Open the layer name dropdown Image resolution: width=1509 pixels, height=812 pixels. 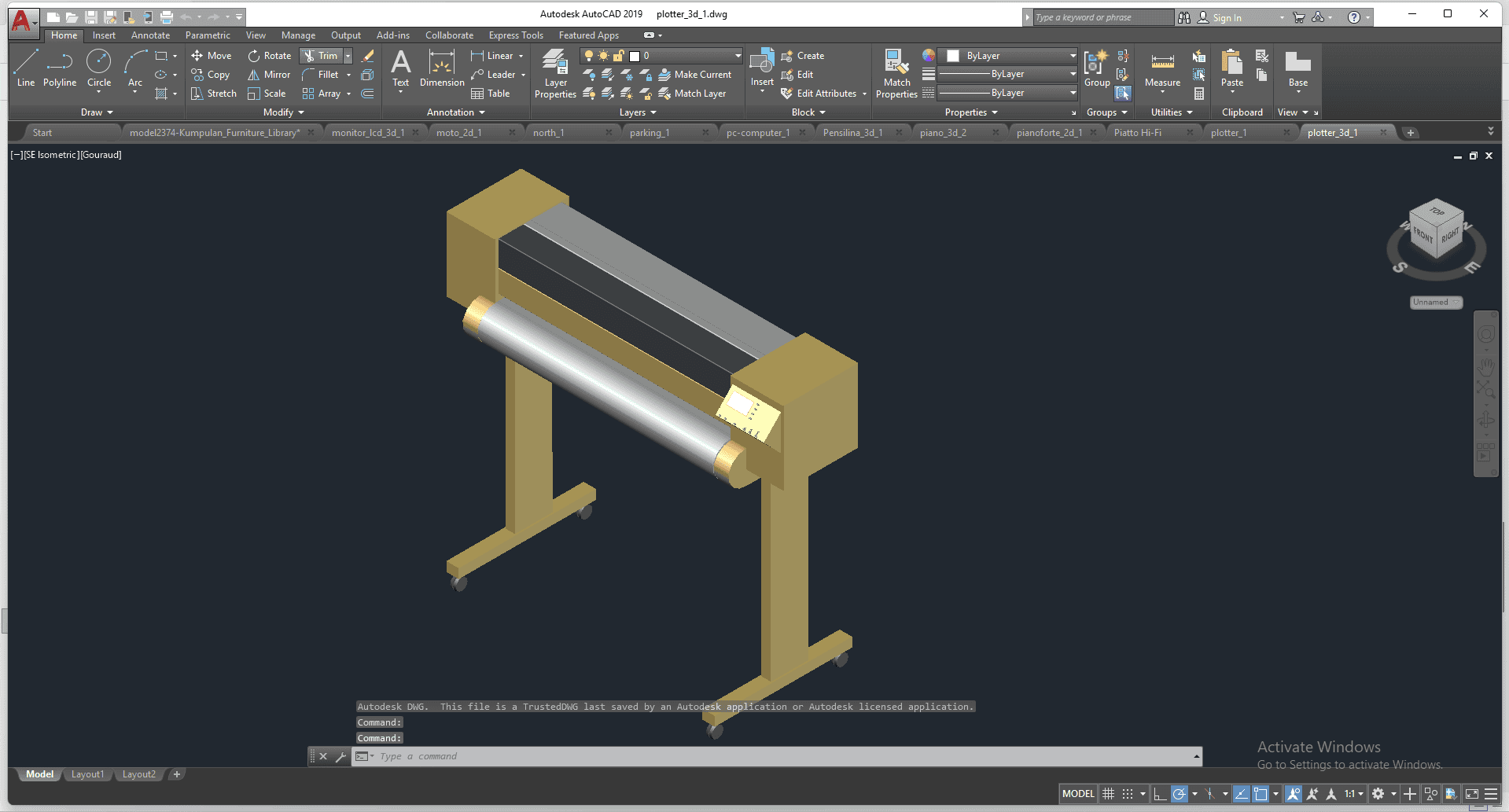tap(738, 56)
